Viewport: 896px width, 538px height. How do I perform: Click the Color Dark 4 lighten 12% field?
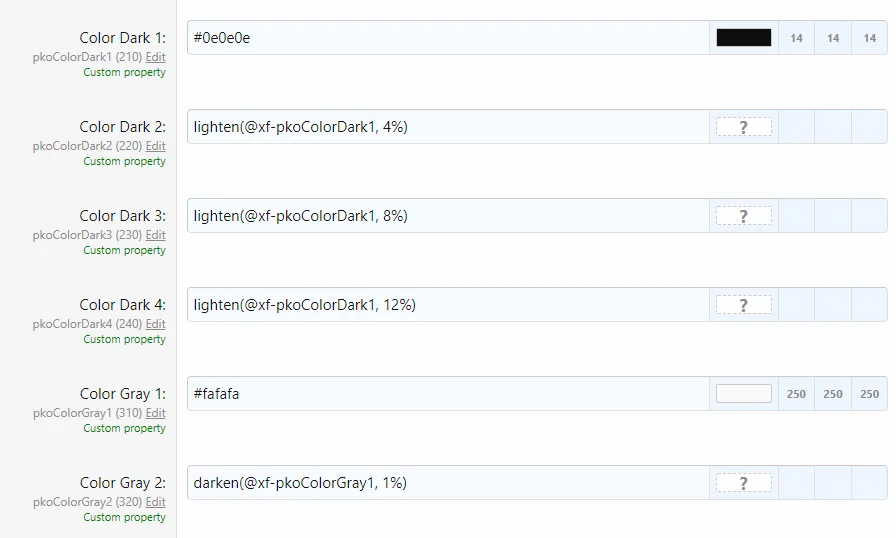[x=448, y=305]
